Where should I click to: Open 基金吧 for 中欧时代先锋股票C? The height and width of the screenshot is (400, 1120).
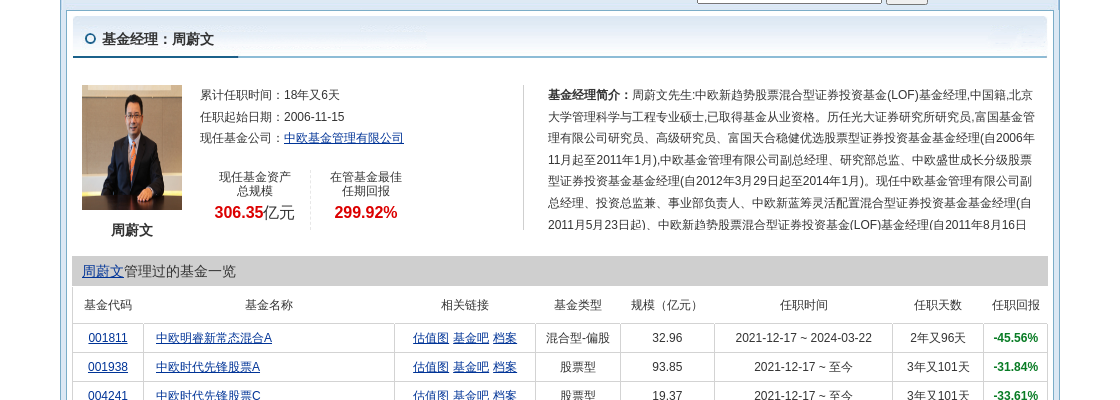(471, 395)
